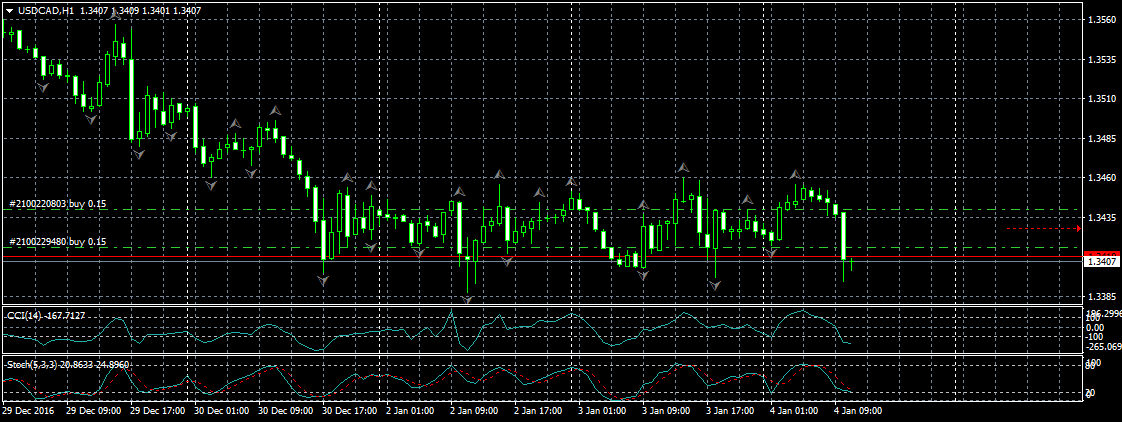Click the 3 Jan 17:00 time label
1122x422 pixels.
(x=731, y=410)
